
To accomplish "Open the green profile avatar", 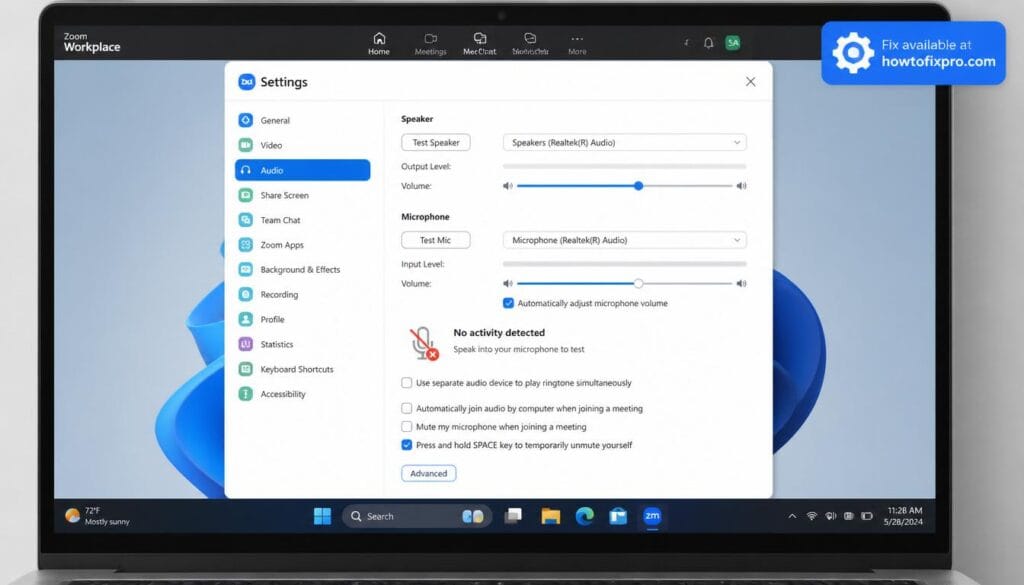I will coord(733,43).
